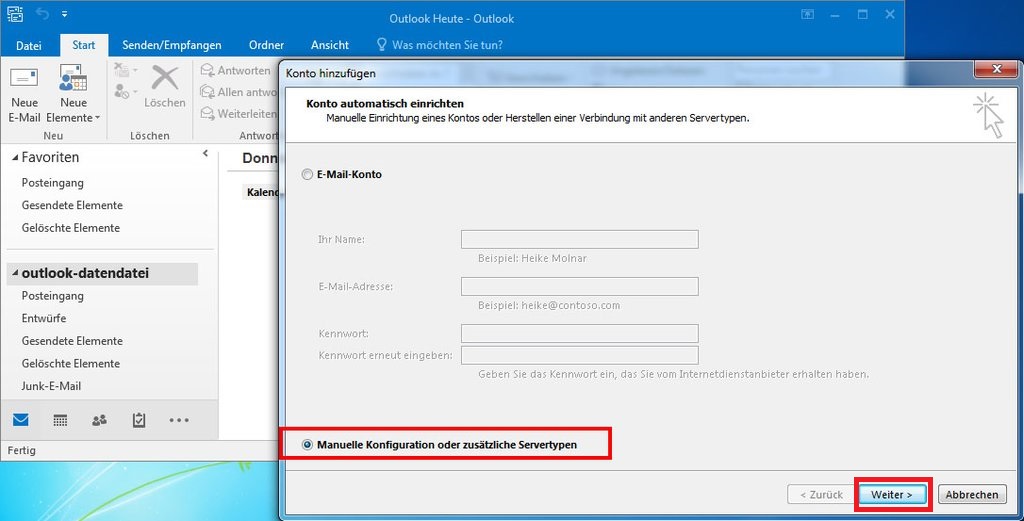The width and height of the screenshot is (1024, 521).
Task: Click the Abbrechen button
Action: 972,494
